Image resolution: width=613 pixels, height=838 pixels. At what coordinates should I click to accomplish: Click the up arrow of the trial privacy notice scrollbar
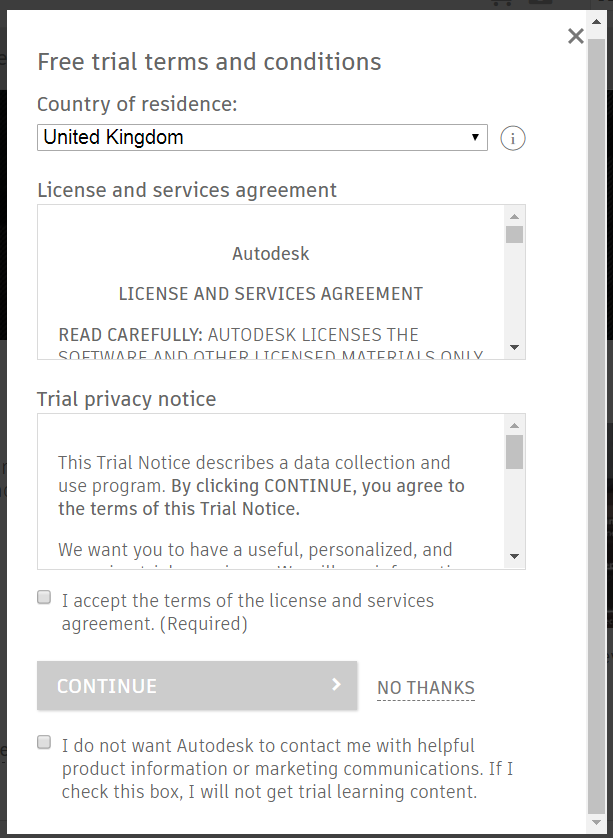point(514,425)
